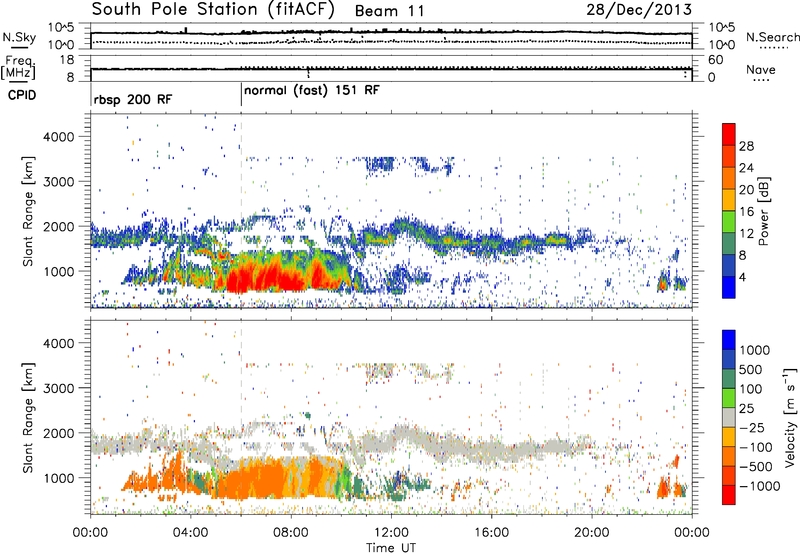Click the 'Beam 11' label
Viewport: 800px width, 554px height.
389,11
